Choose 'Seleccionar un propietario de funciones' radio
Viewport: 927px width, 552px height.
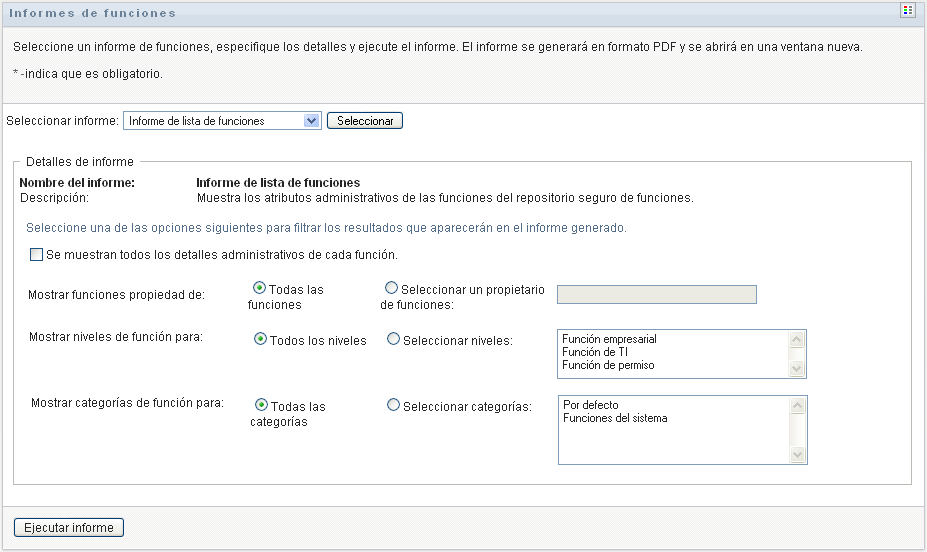[x=391, y=288]
